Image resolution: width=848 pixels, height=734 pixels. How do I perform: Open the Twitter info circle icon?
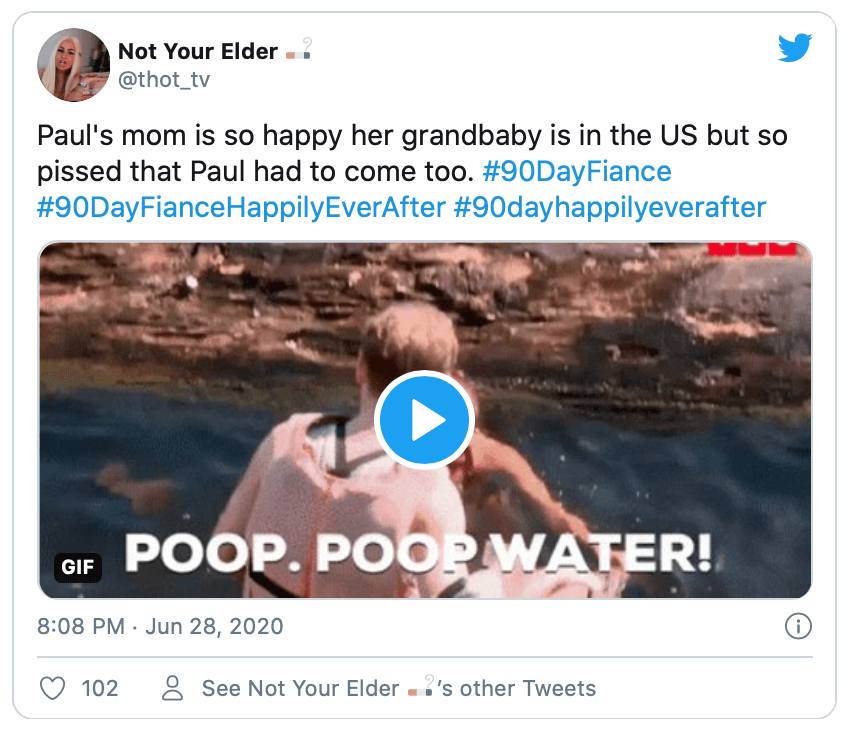point(797,627)
